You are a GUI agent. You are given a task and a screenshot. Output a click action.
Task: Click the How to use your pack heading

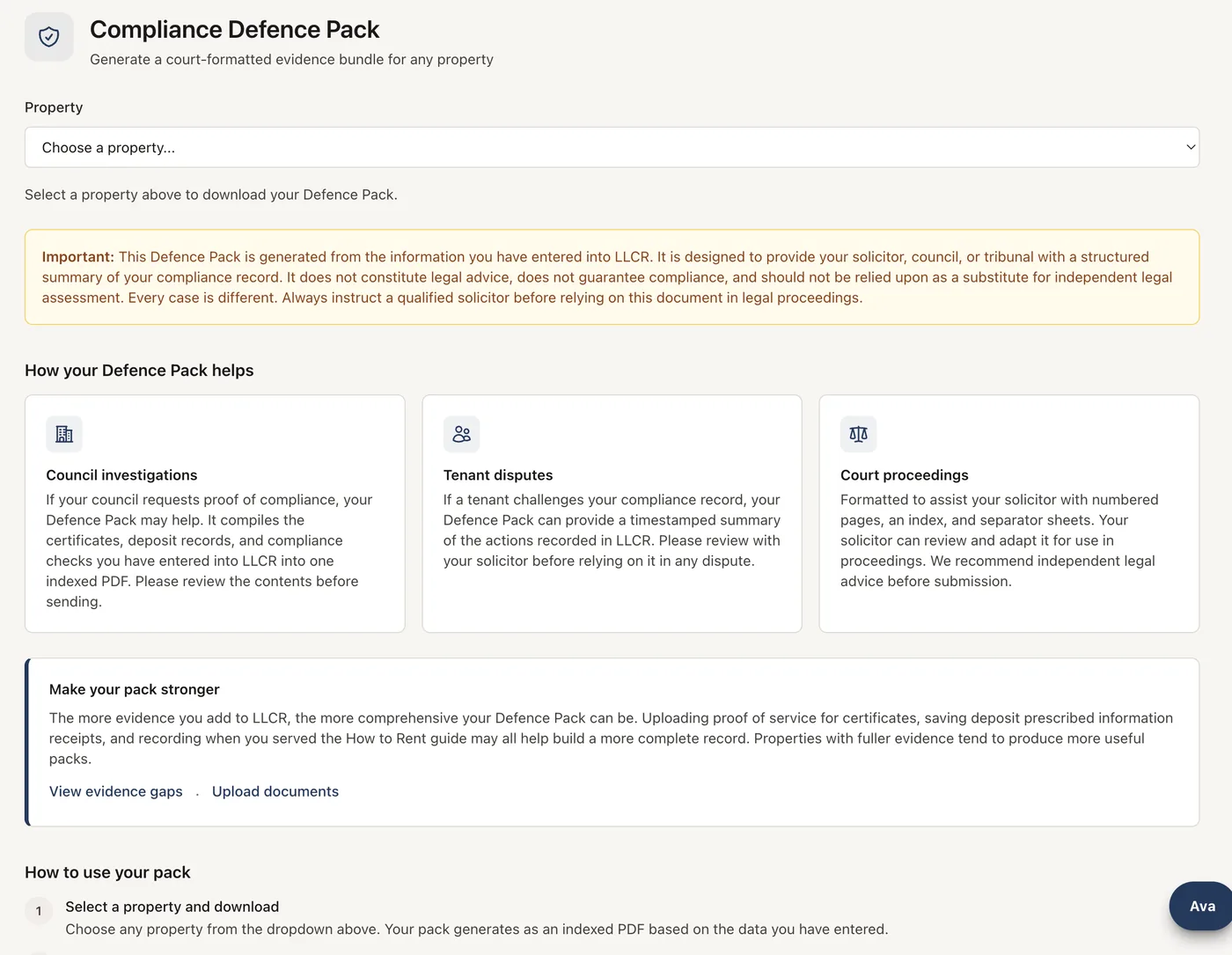[107, 872]
